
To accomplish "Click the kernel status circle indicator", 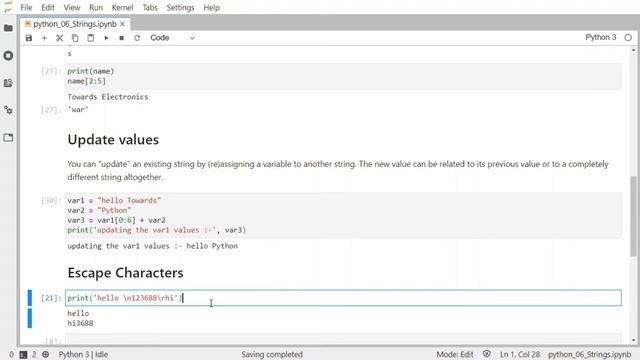I will pos(628,38).
